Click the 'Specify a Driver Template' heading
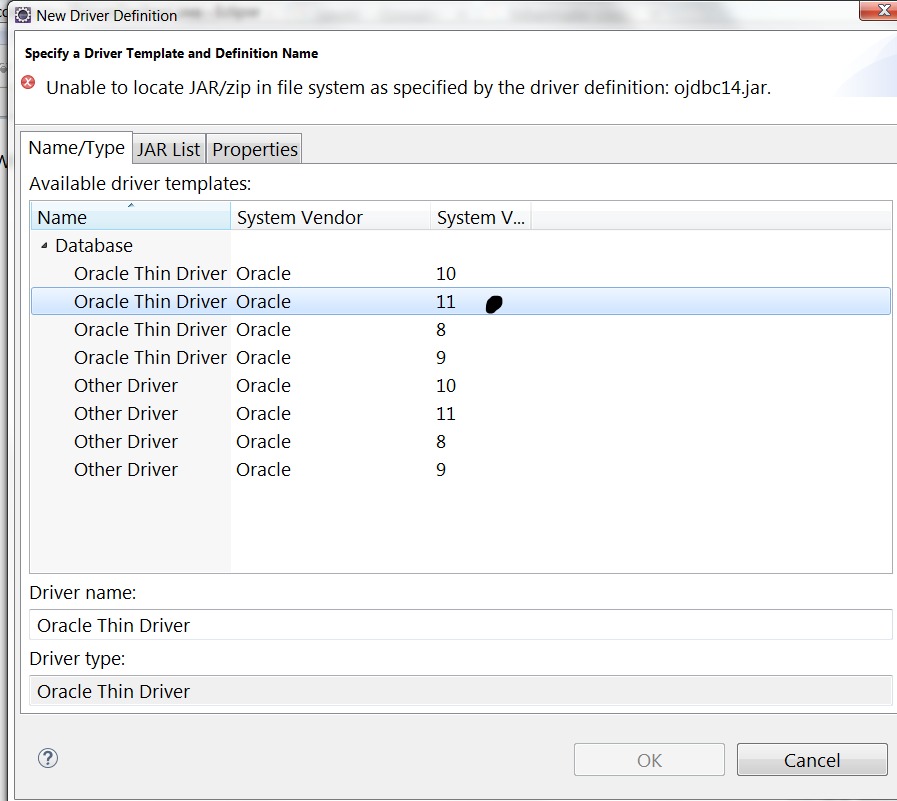This screenshot has height=801, width=897. (171, 53)
